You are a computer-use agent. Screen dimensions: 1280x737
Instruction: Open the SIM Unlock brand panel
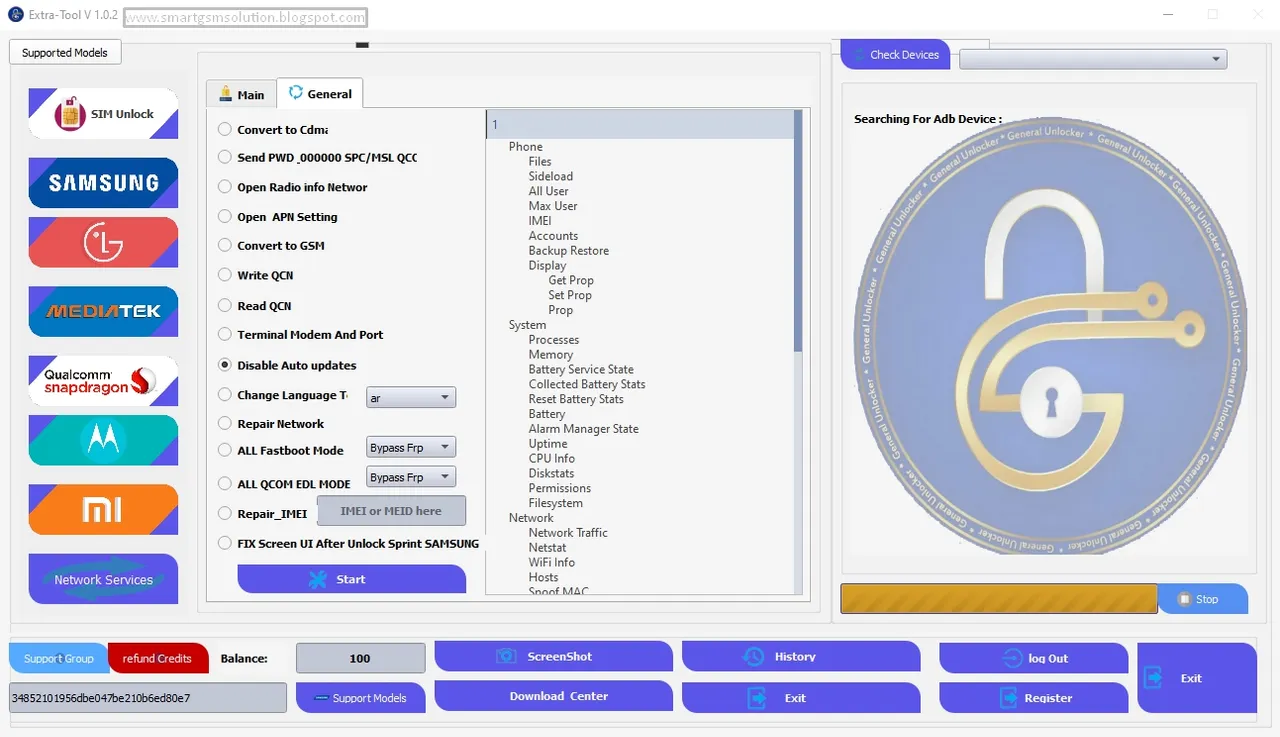(x=103, y=114)
